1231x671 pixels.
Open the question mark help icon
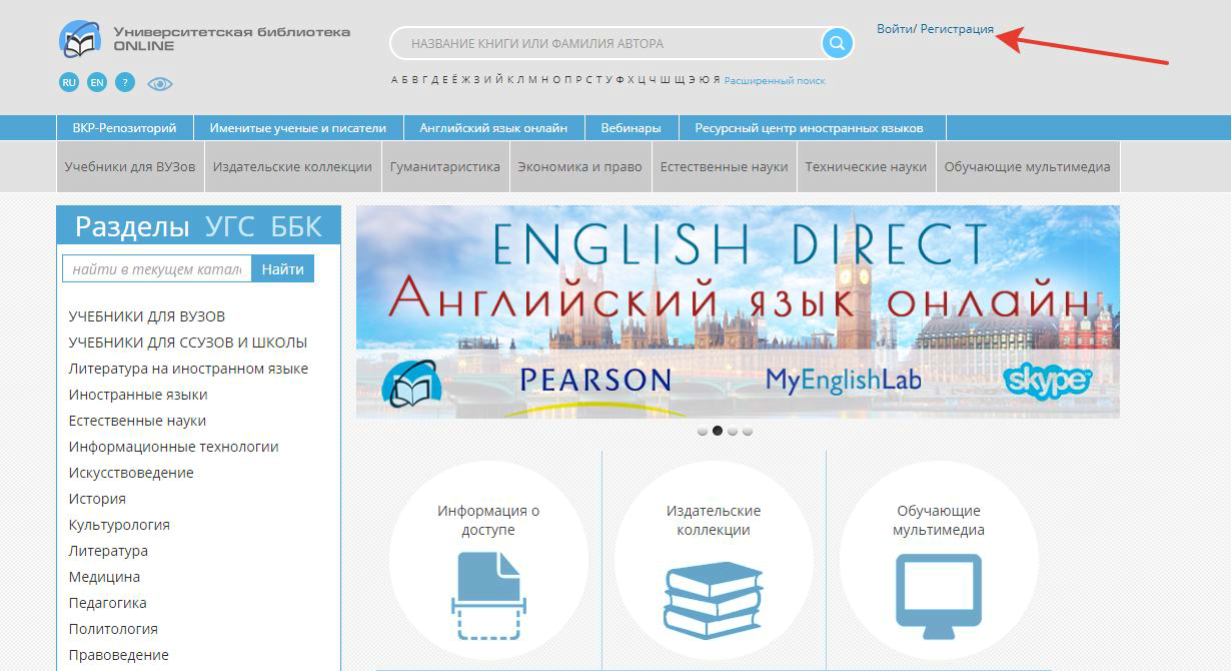click(124, 83)
